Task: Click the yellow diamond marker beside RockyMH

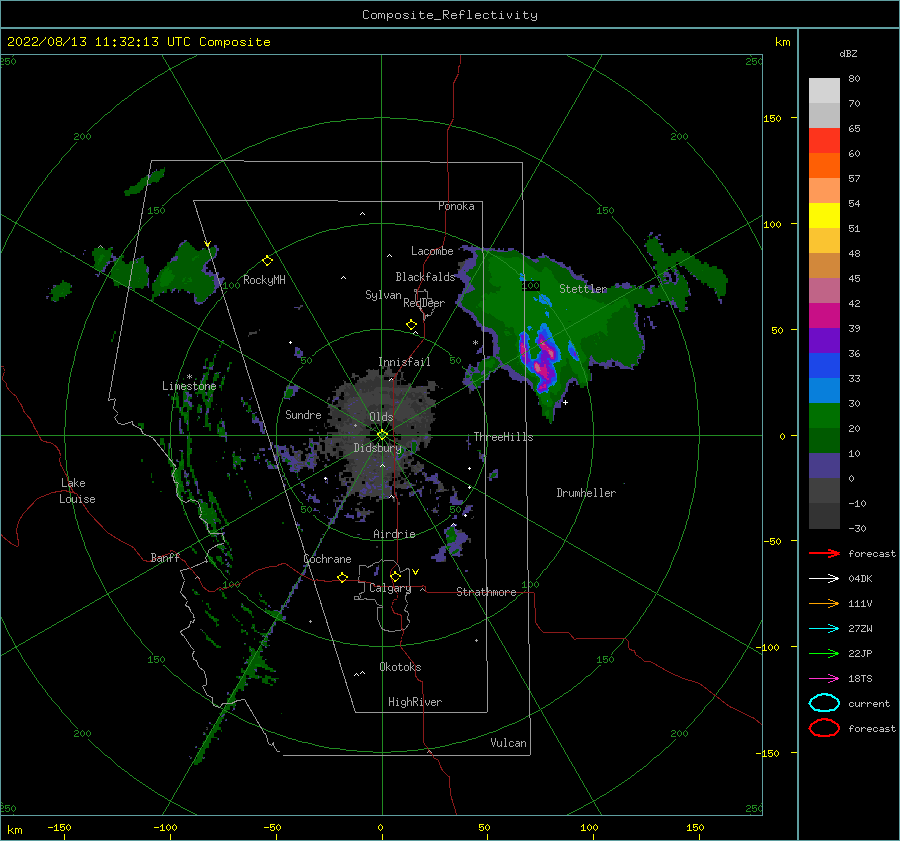Action: [267, 261]
